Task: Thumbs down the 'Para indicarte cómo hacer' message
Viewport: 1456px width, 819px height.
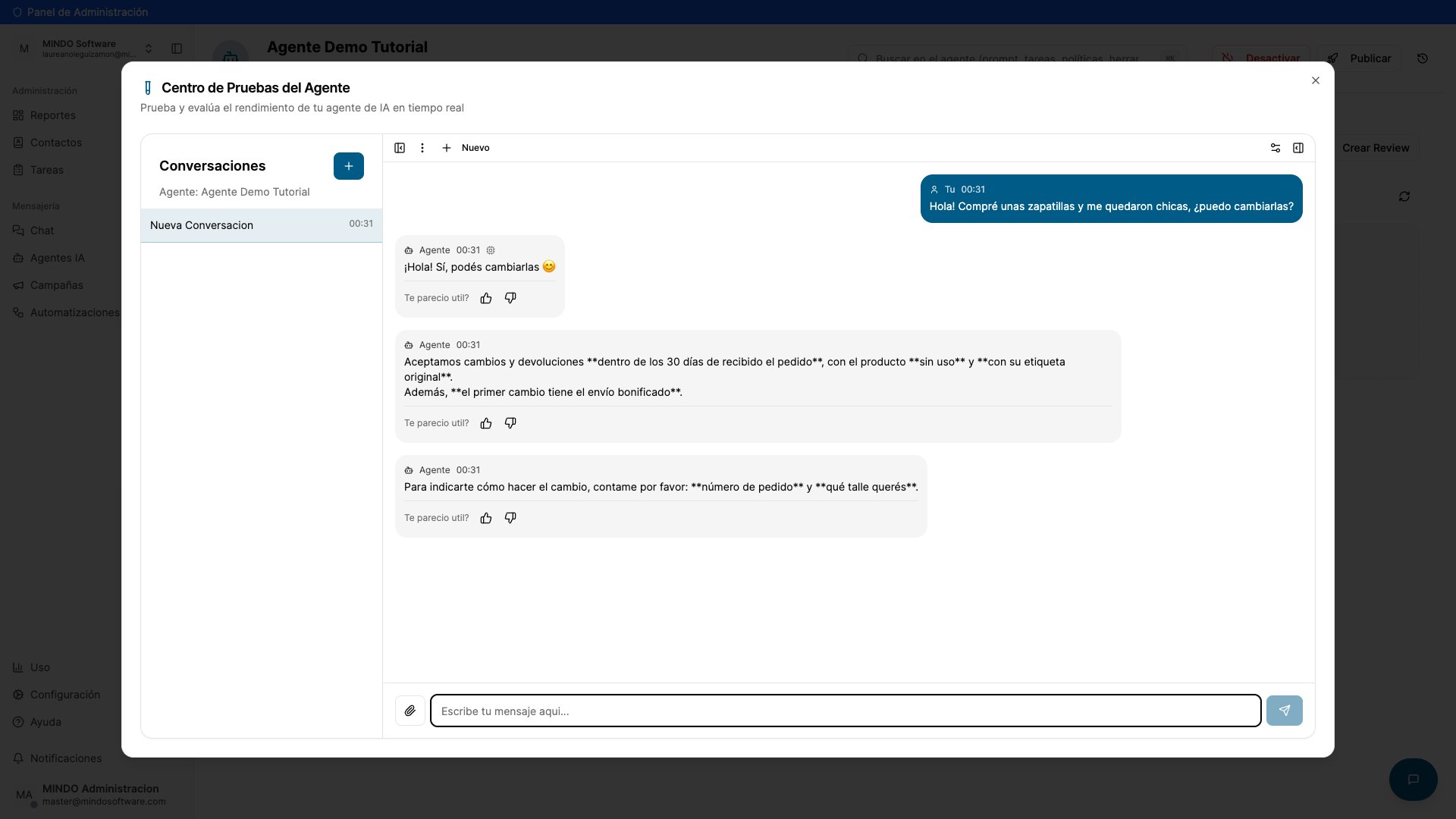Action: tap(510, 518)
